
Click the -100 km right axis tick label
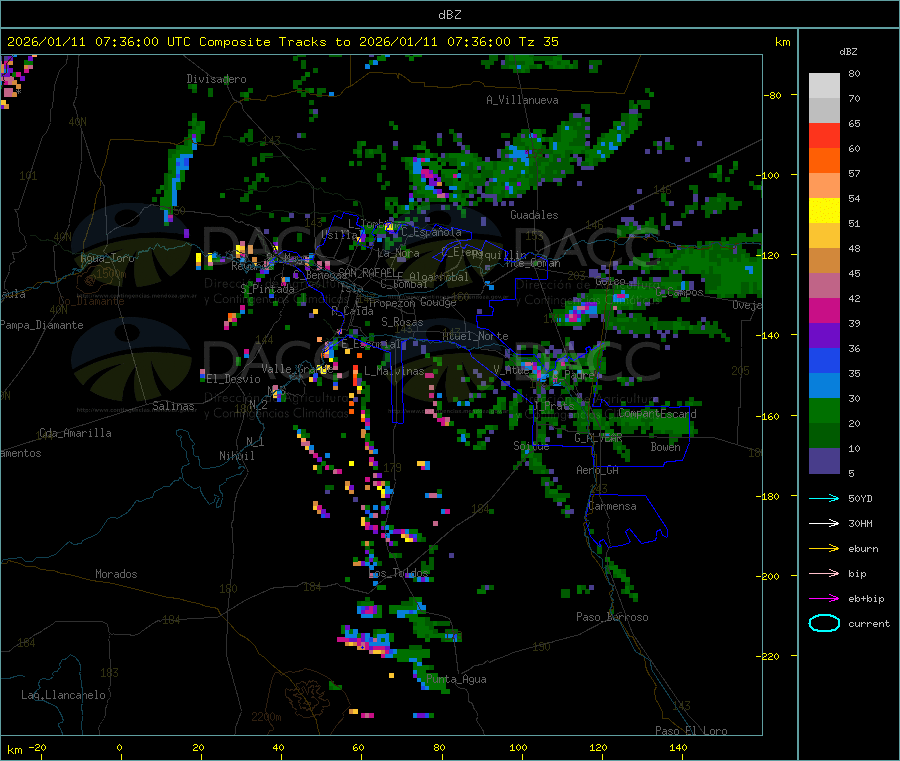click(769, 175)
